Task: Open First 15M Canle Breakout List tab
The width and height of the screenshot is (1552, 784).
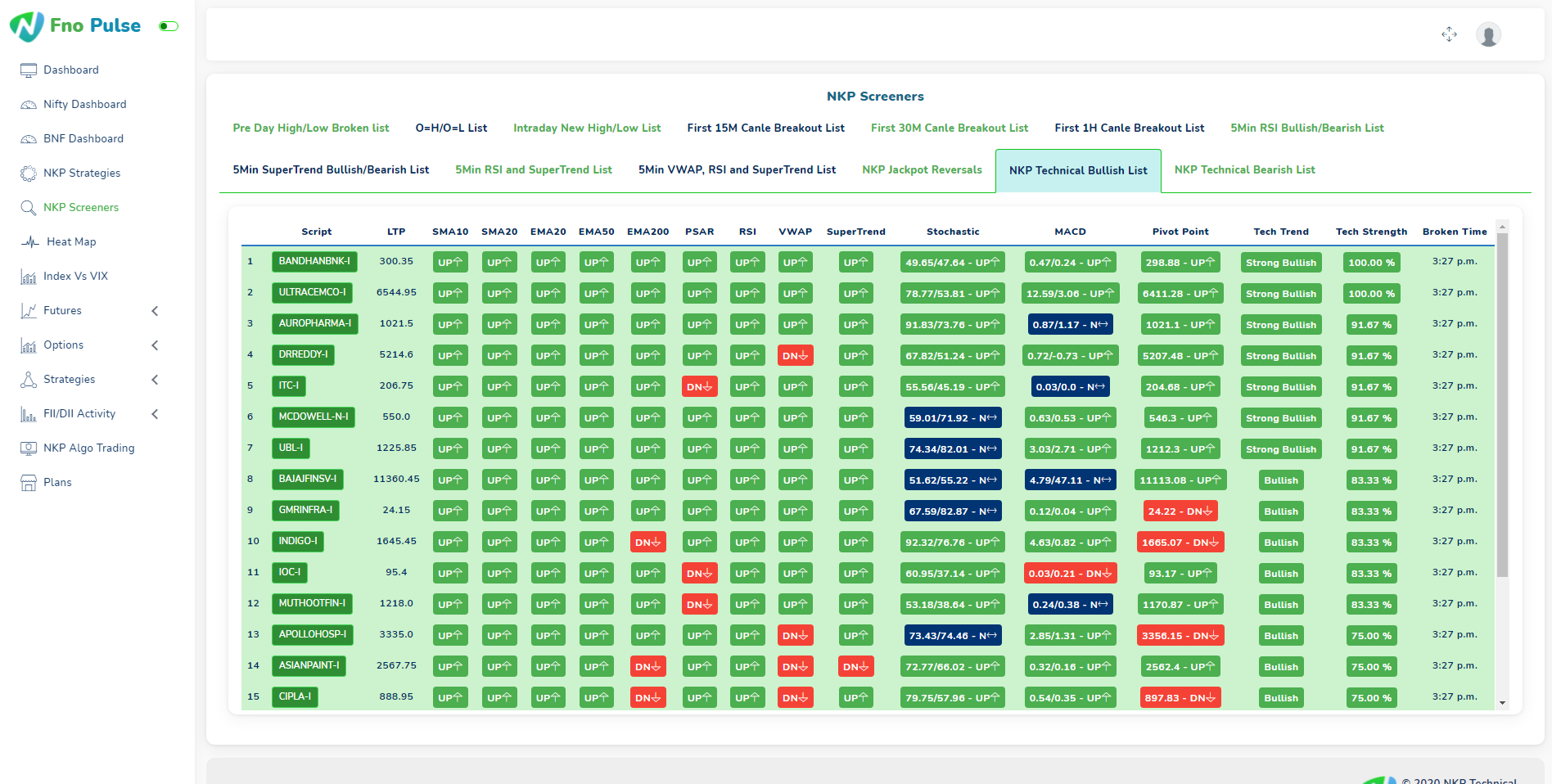Action: 765,128
